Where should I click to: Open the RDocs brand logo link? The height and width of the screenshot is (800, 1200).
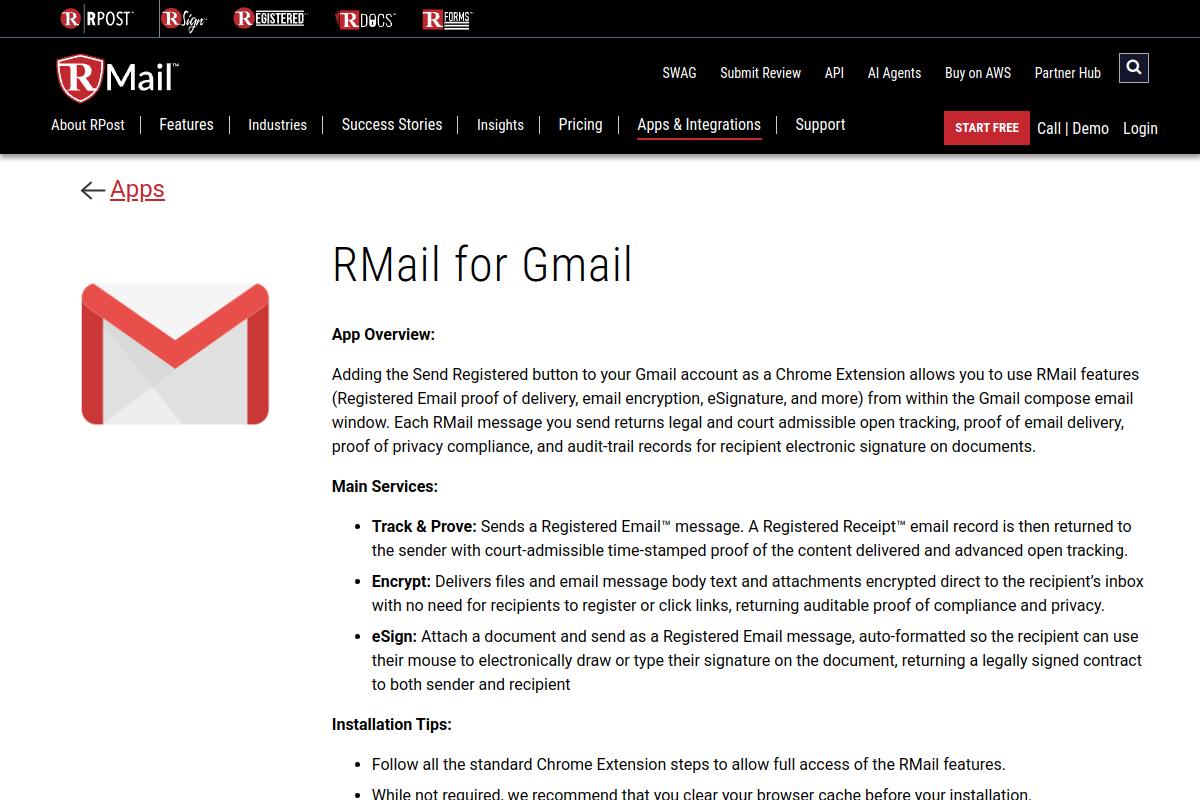(x=365, y=19)
